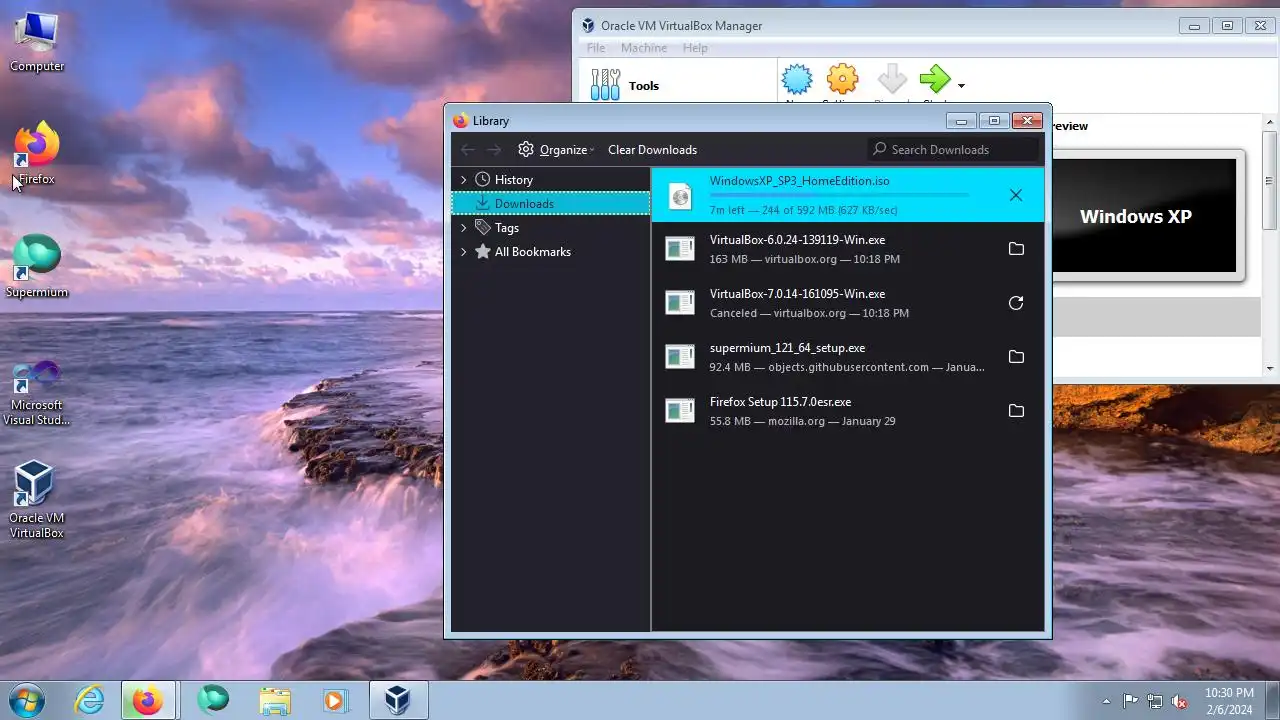Focus the Search Downloads field
This screenshot has width=1280, height=720.
pos(953,149)
